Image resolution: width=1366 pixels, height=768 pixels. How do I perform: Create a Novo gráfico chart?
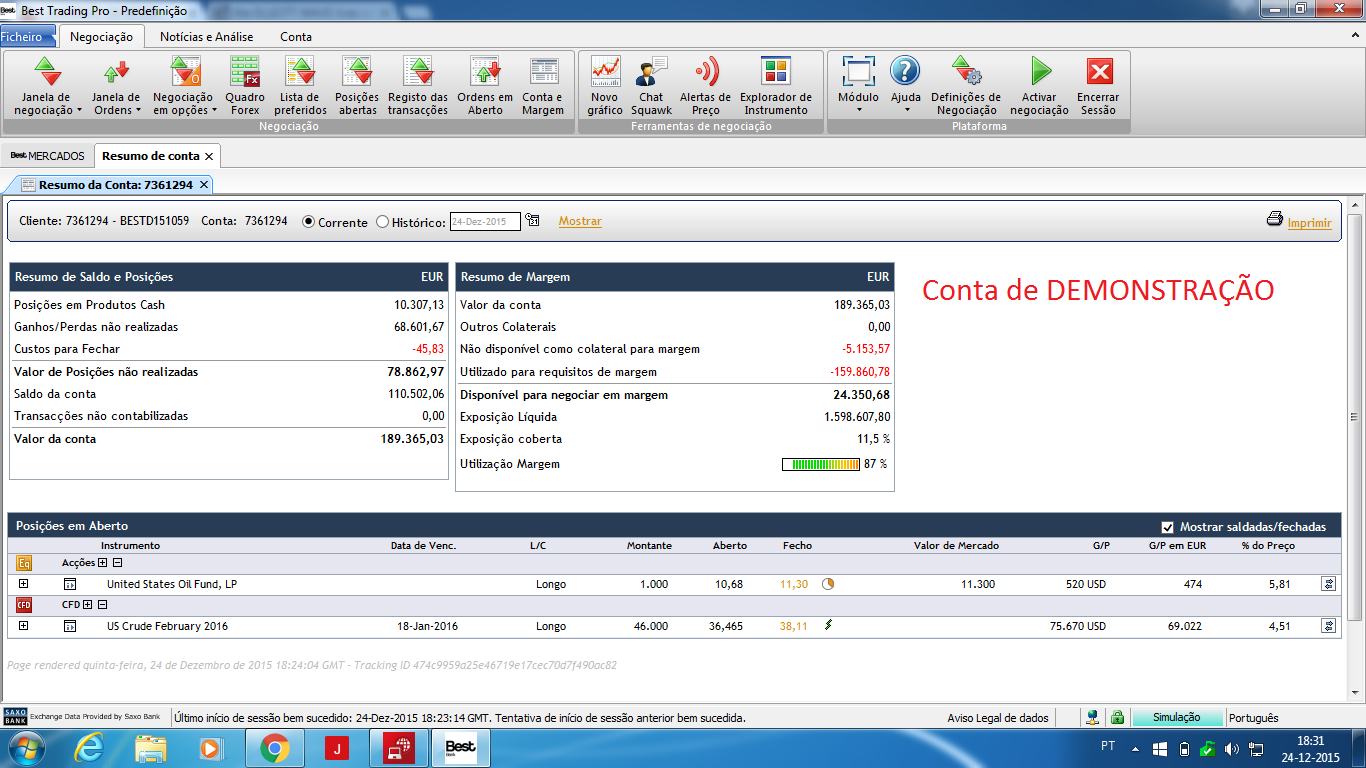[605, 86]
